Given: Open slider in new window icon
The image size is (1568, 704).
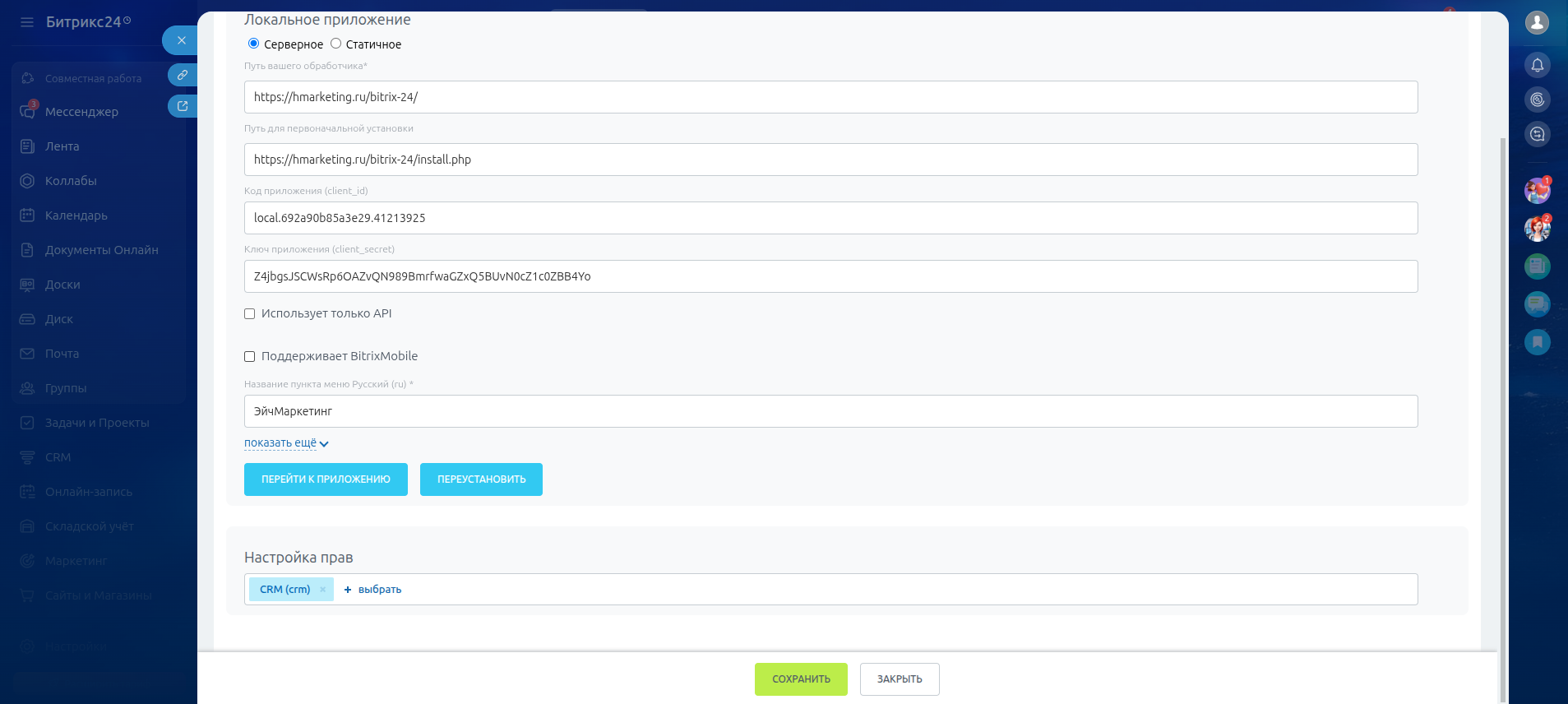Looking at the screenshot, I should click(183, 106).
